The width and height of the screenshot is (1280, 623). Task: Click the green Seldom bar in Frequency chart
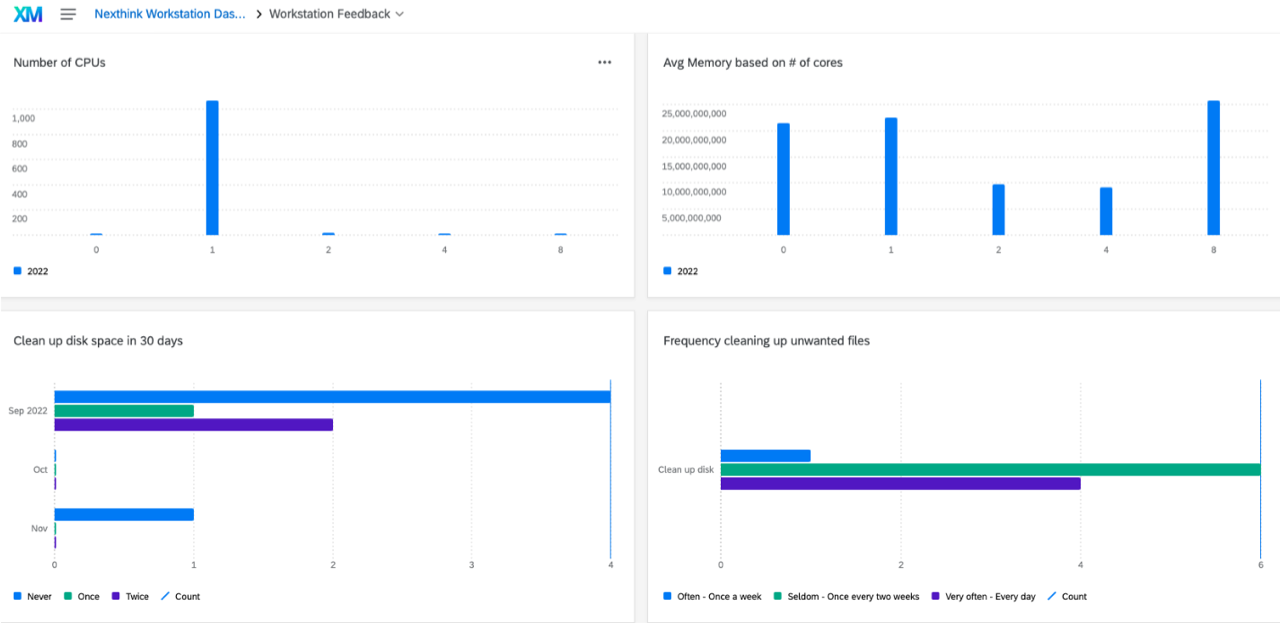pyautogui.click(x=990, y=469)
